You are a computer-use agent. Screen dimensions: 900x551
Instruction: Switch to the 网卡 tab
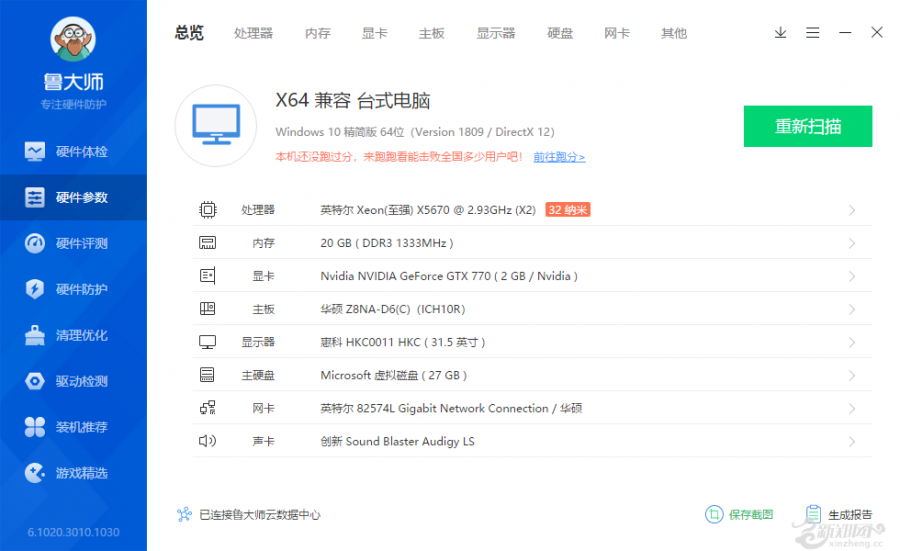coord(617,33)
